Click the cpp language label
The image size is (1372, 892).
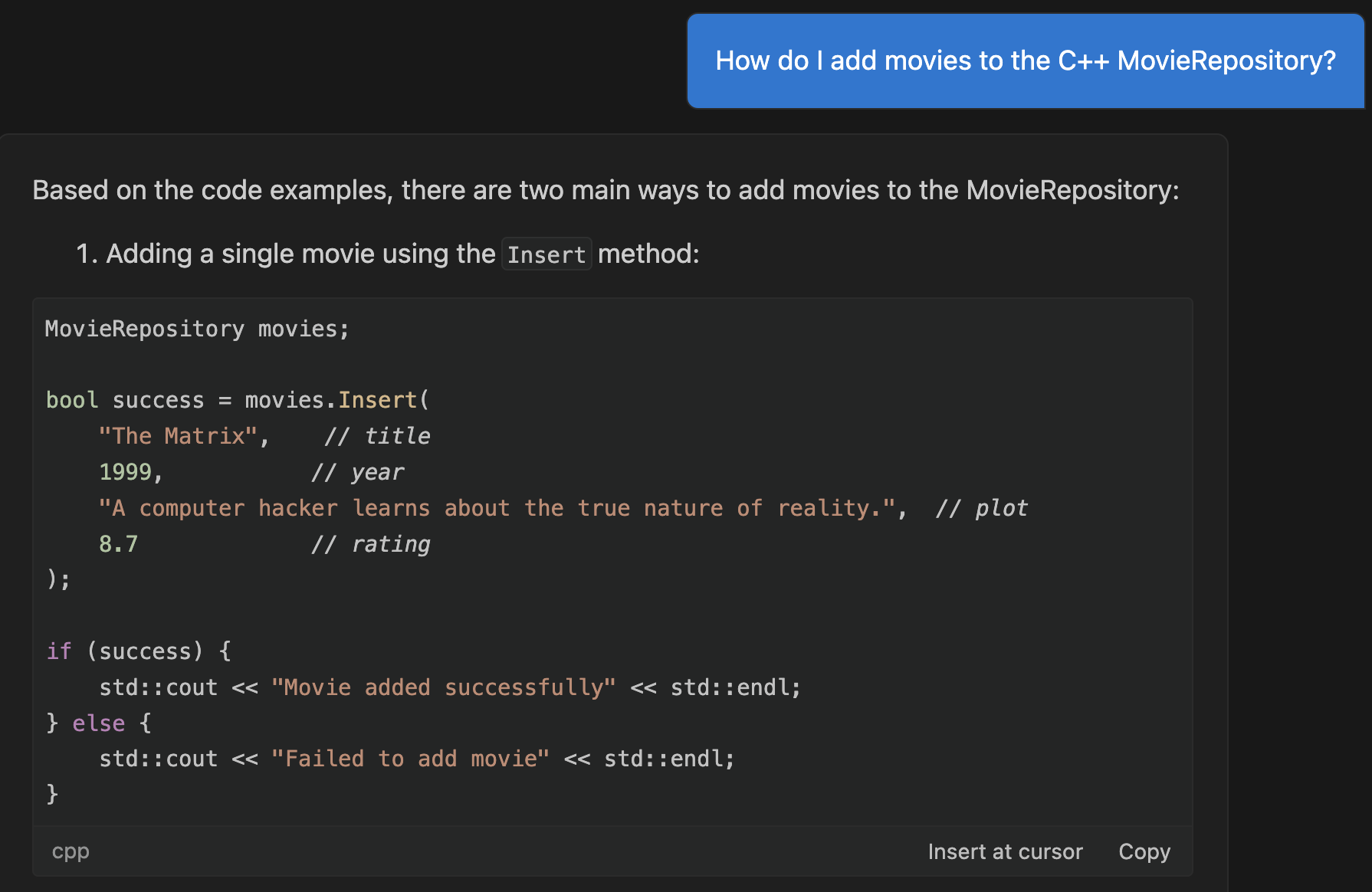(x=70, y=851)
